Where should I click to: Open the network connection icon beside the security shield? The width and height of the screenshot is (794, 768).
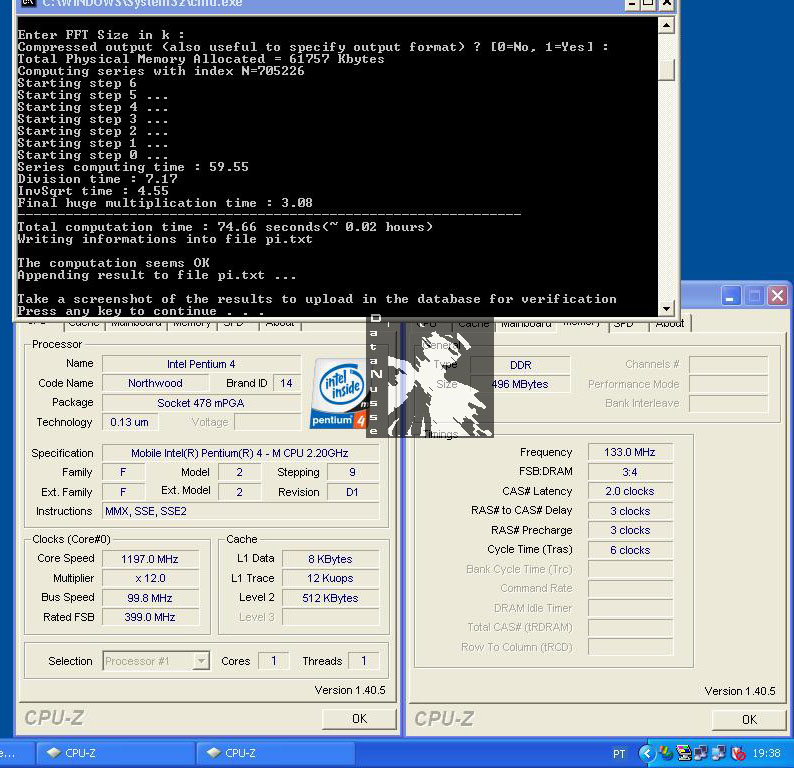(x=719, y=753)
